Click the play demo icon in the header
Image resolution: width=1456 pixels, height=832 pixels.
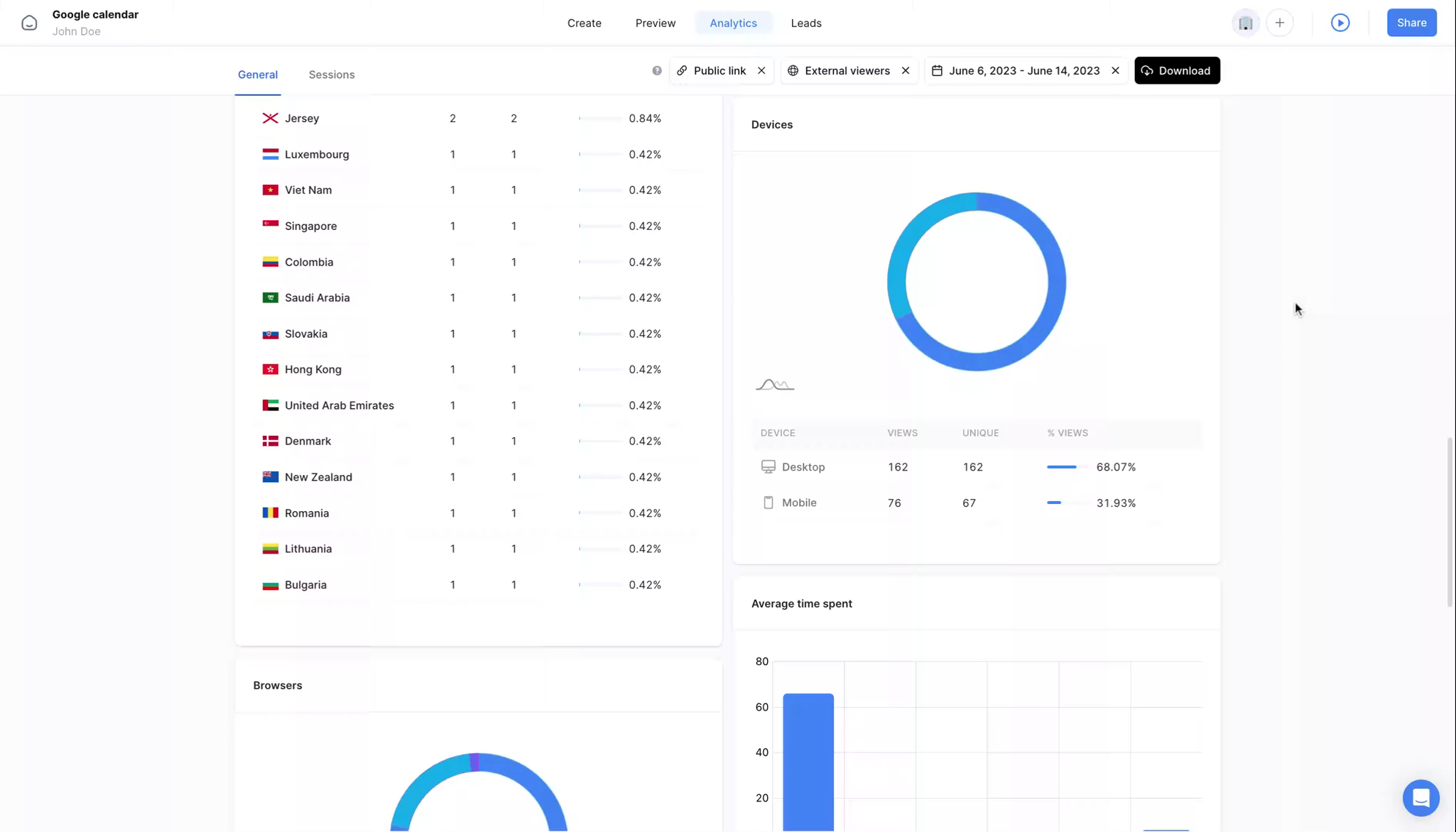1340,23
